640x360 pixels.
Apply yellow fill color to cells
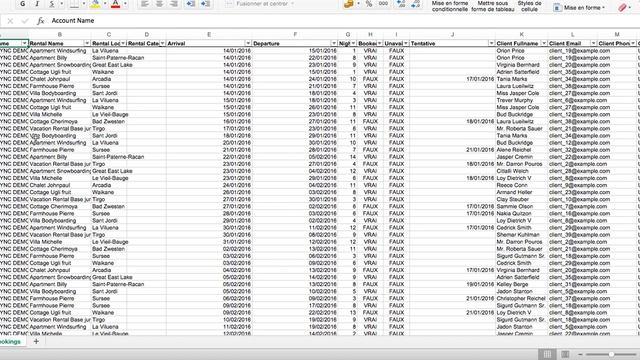tap(95, 4)
